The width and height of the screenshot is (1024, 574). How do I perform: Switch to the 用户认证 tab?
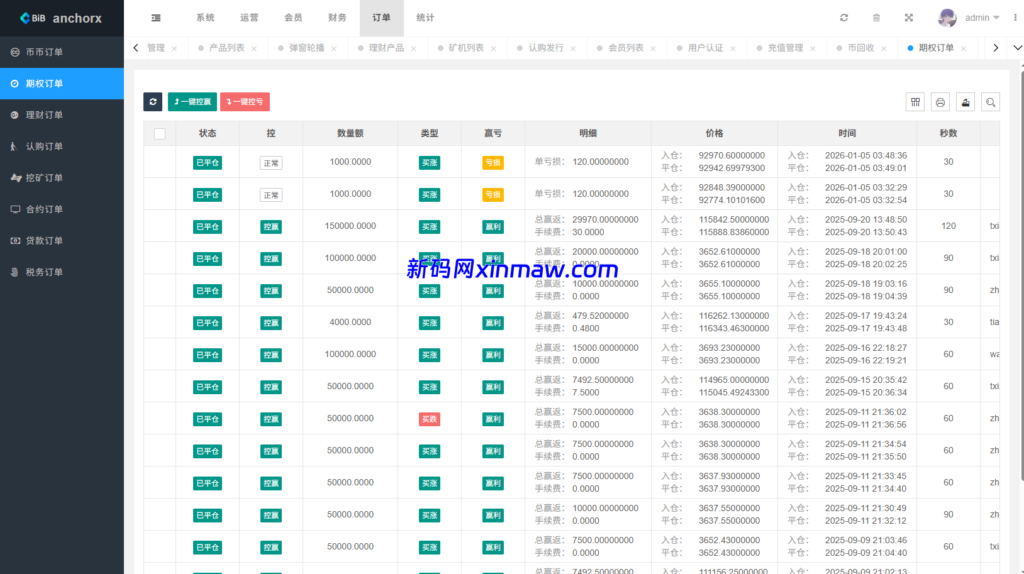coord(705,48)
